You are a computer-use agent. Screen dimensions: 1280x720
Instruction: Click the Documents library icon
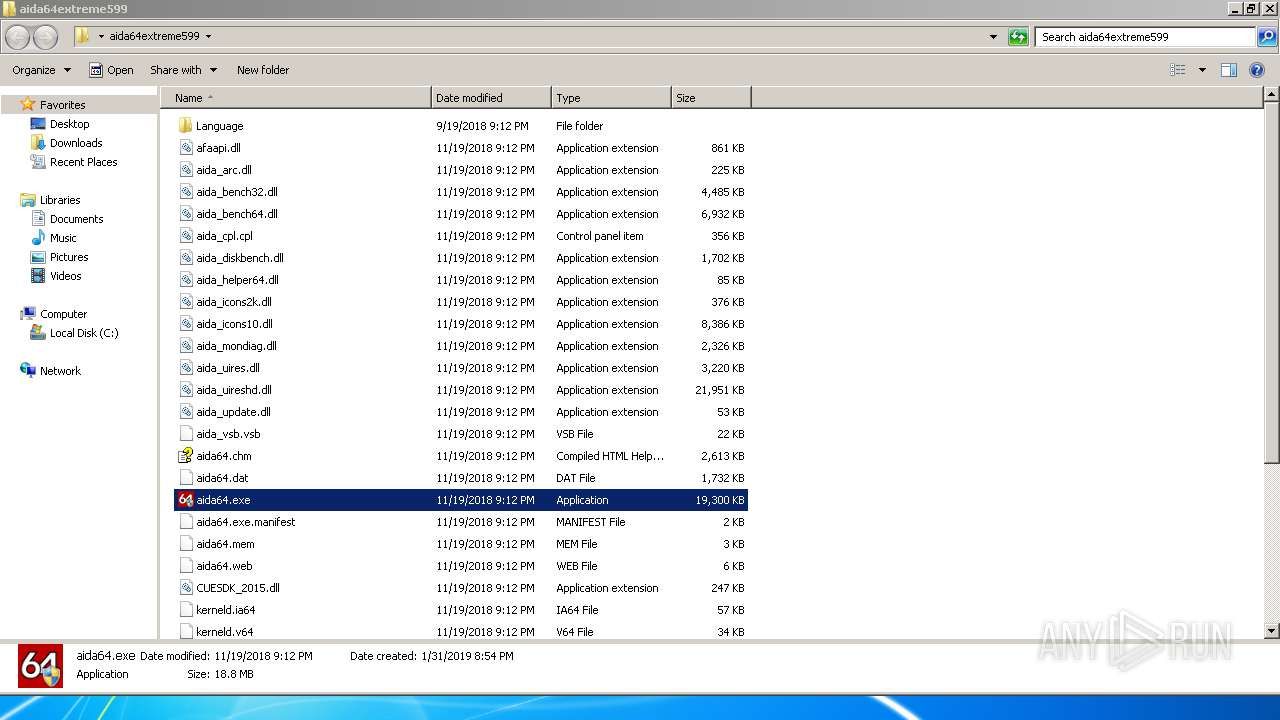(x=38, y=219)
